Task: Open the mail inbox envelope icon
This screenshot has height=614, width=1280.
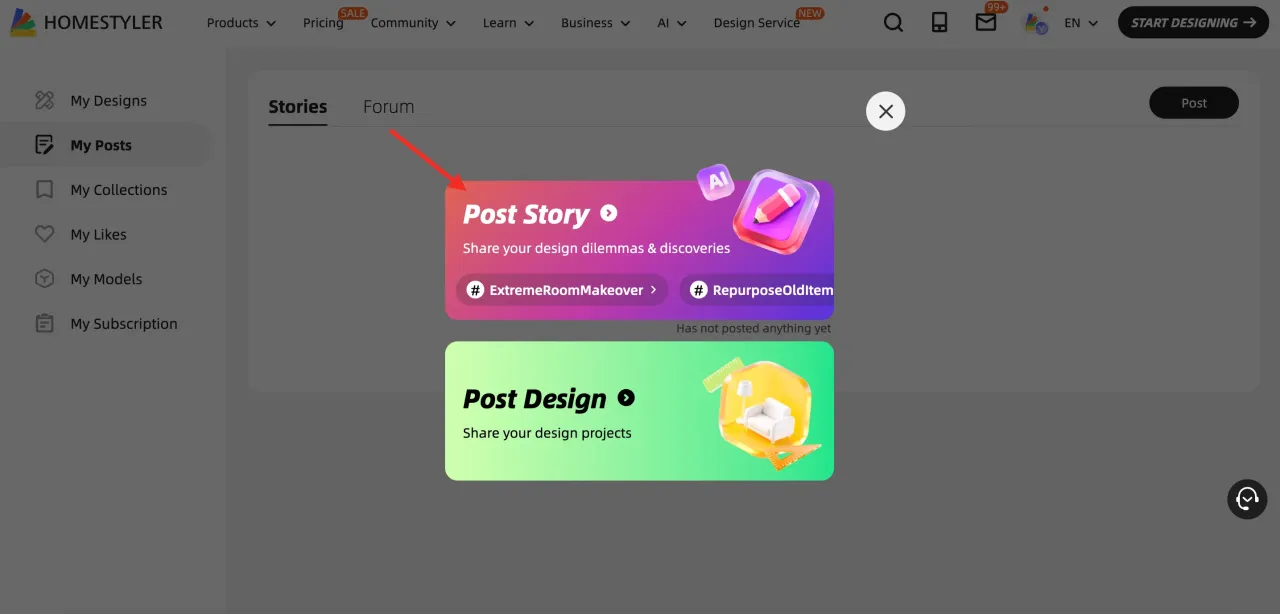Action: click(x=986, y=22)
